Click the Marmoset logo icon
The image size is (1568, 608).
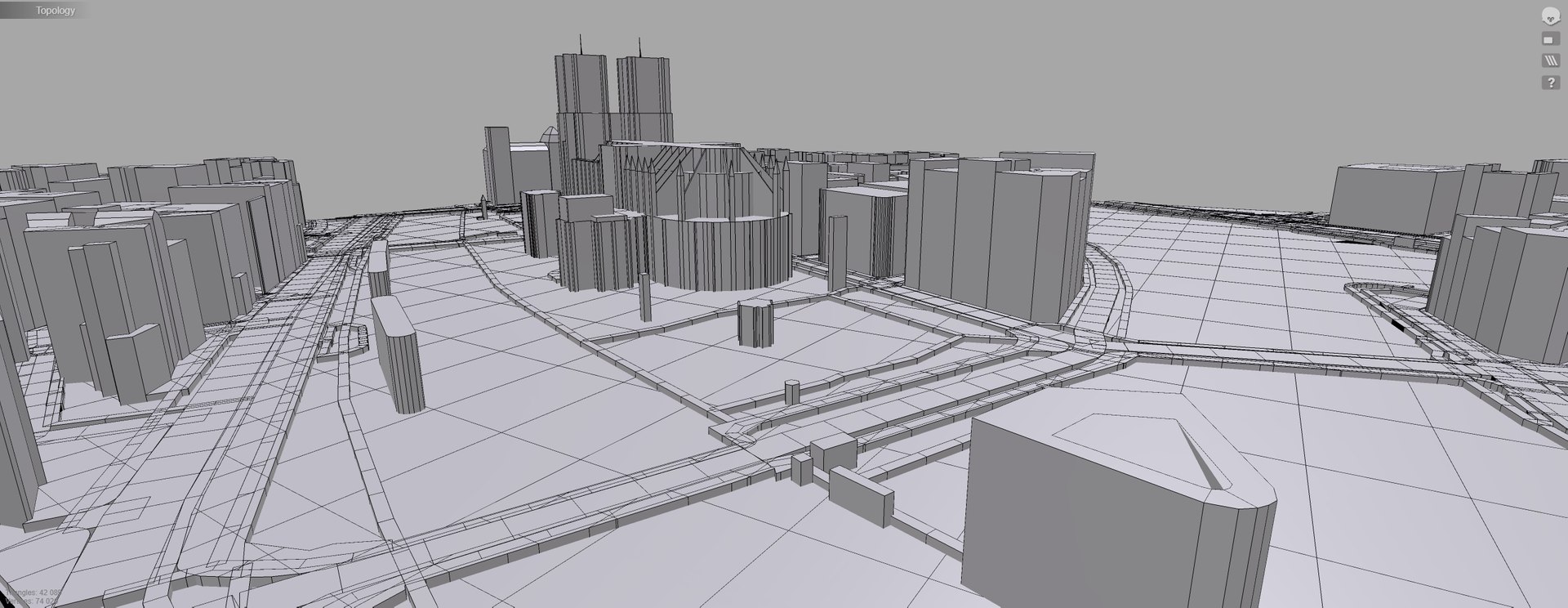(x=1549, y=16)
